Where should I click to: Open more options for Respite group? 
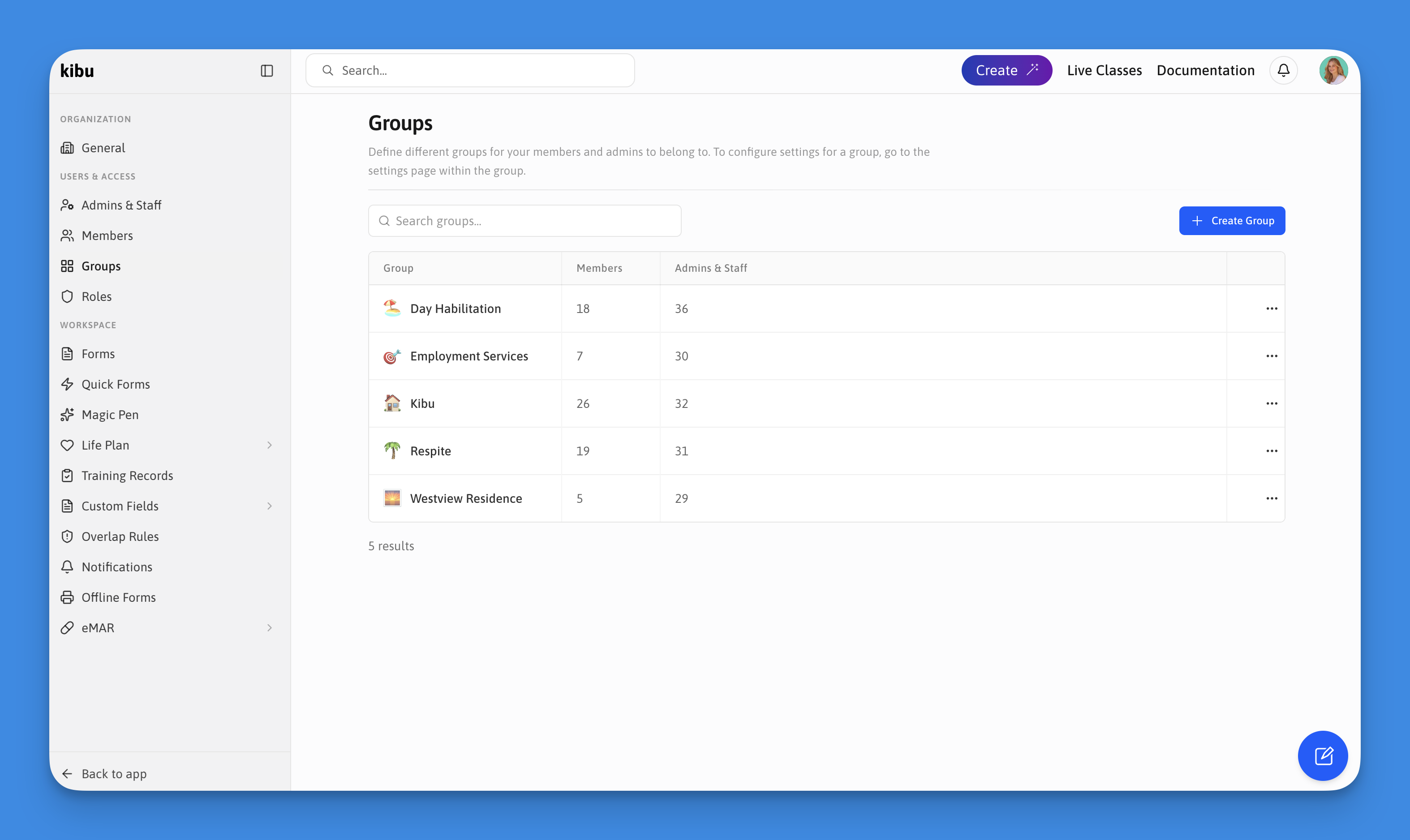pos(1271,451)
